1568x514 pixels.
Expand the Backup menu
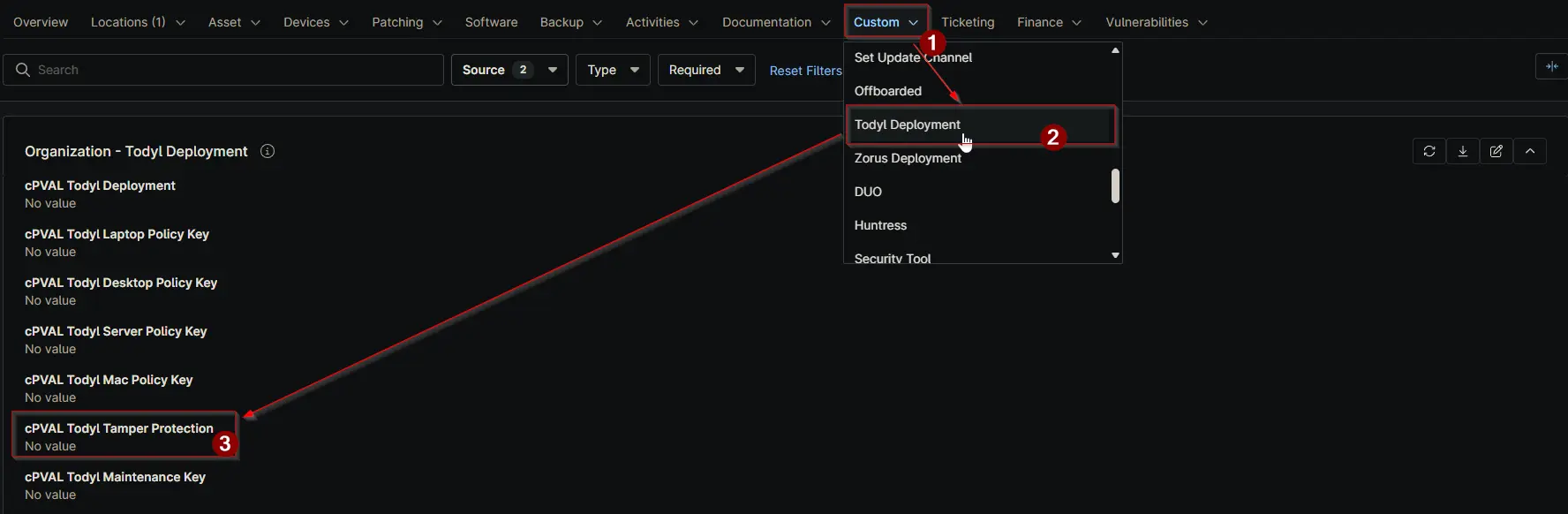coord(571,22)
